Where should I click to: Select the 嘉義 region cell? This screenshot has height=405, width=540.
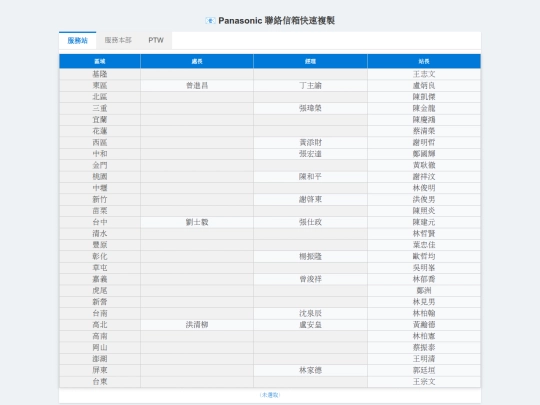click(x=100, y=279)
